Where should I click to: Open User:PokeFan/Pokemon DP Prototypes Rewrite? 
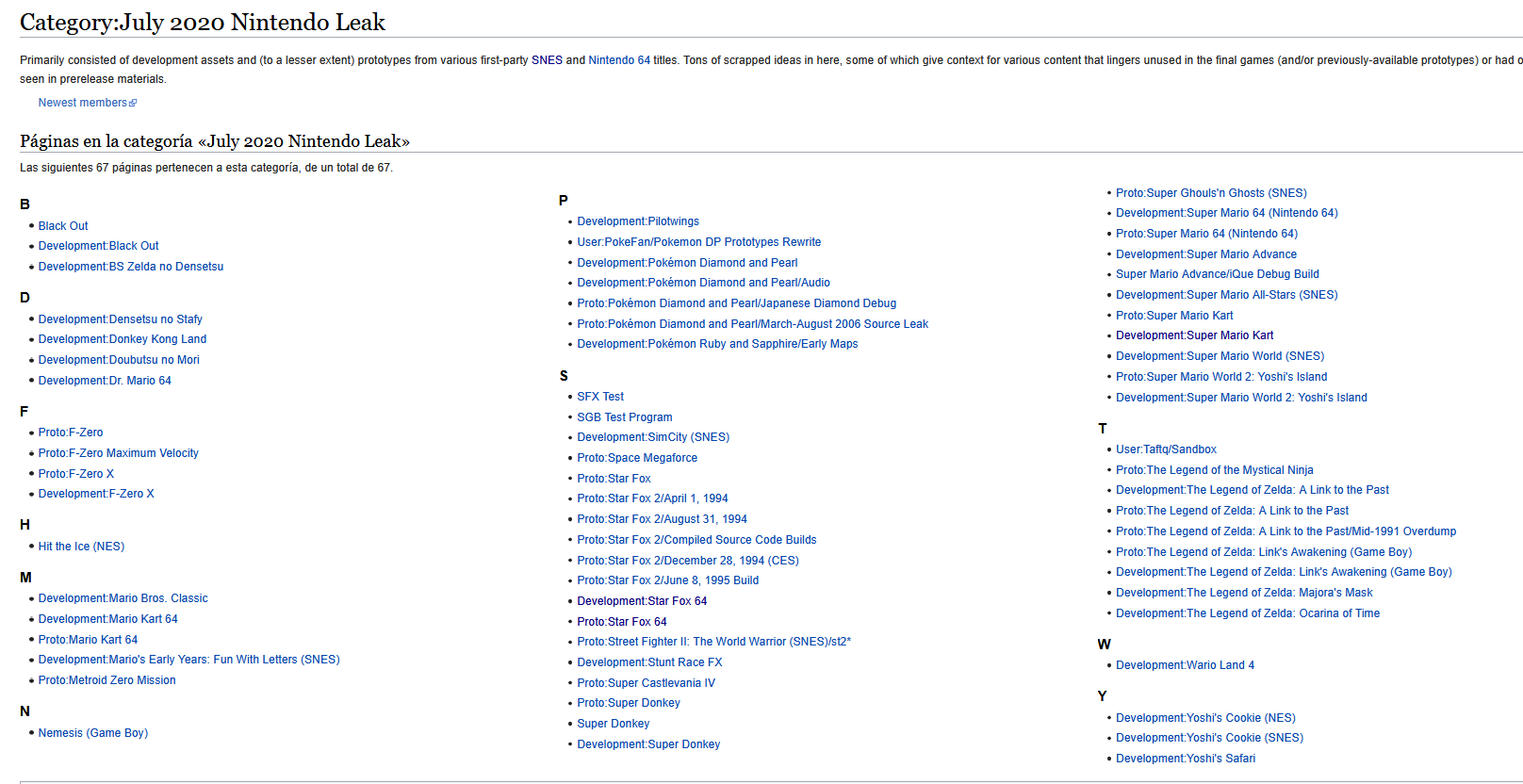click(699, 242)
